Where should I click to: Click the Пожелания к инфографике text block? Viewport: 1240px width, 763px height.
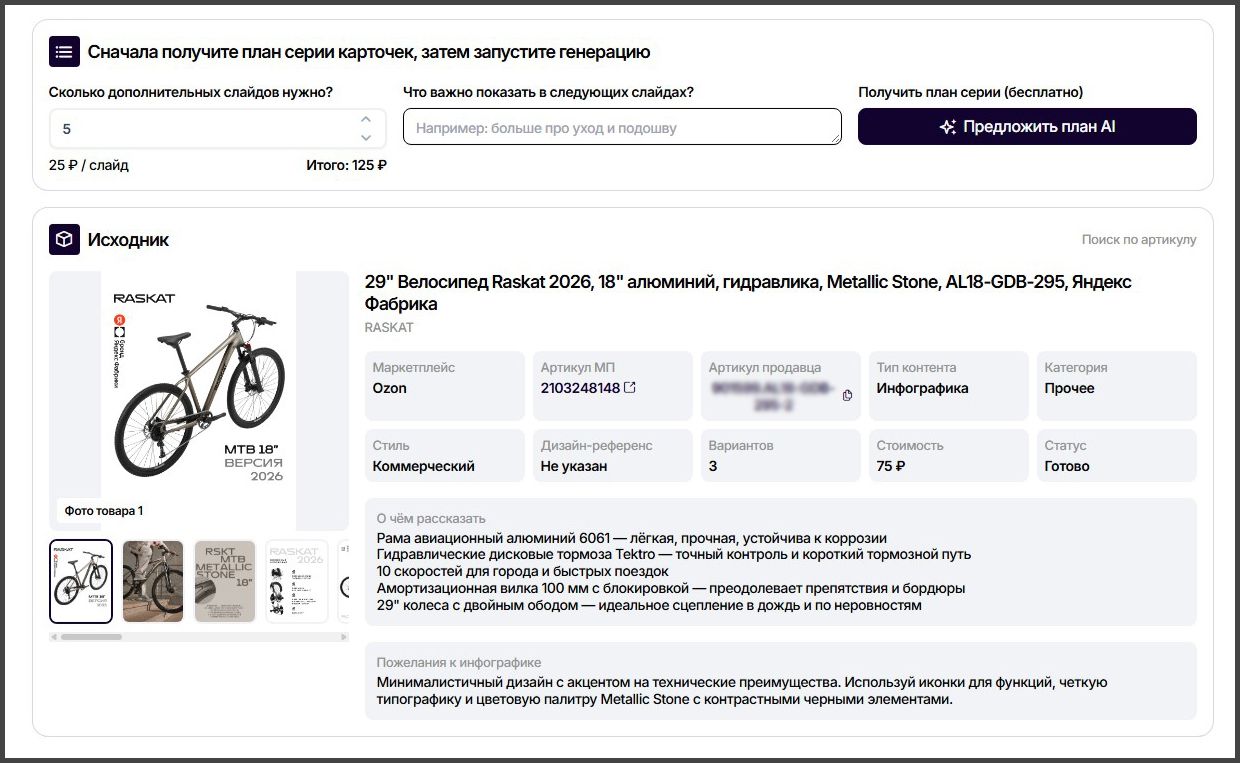click(780, 681)
